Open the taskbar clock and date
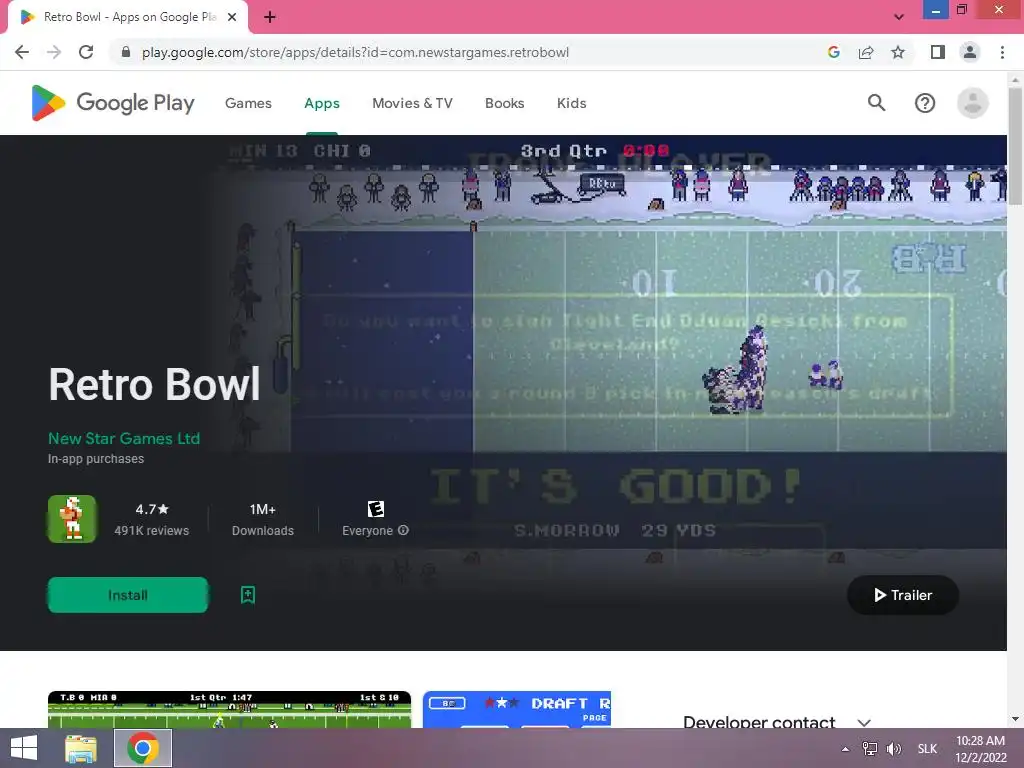Viewport: 1024px width, 768px height. 980,749
